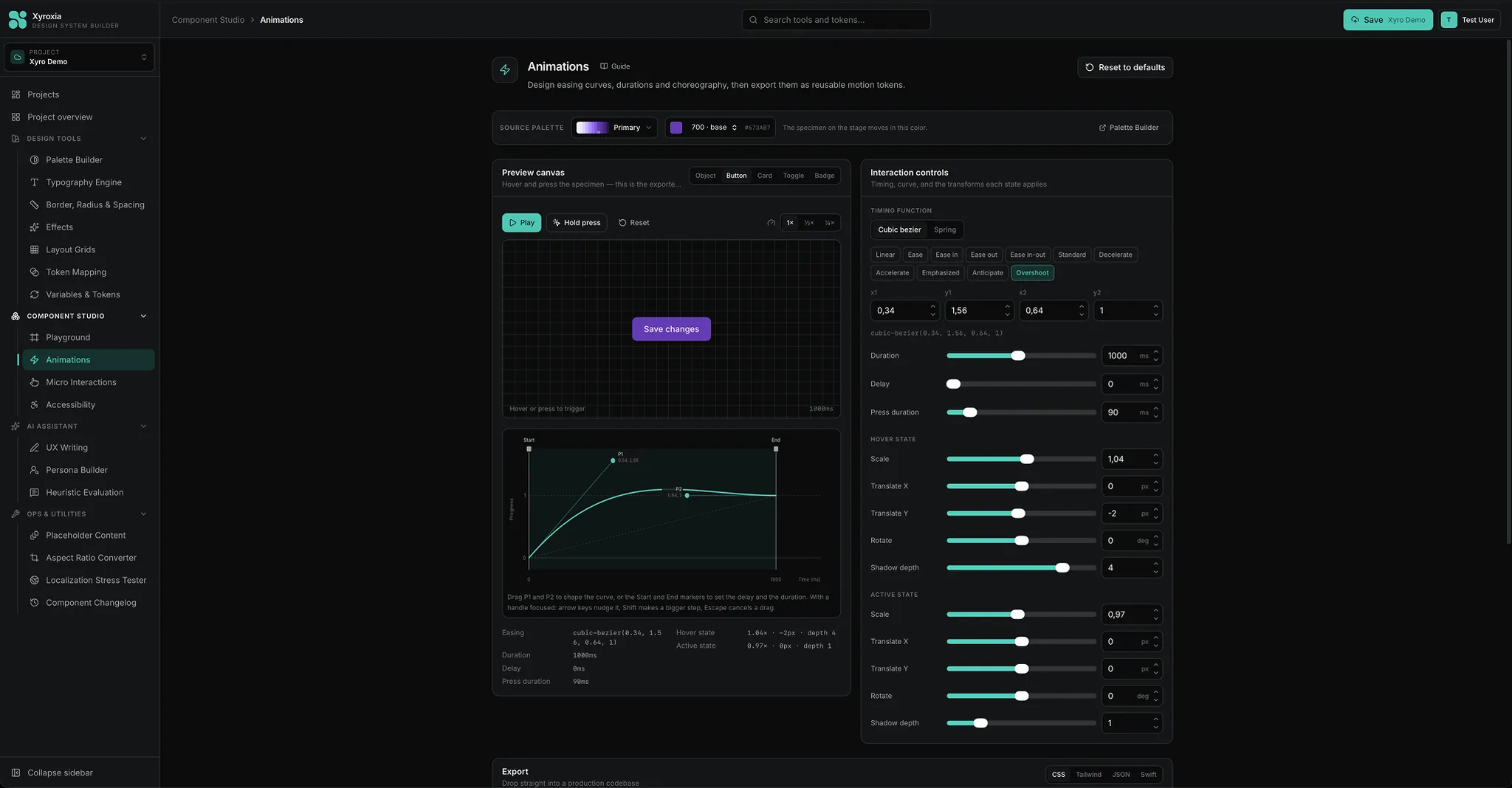The width and height of the screenshot is (1512, 788).
Task: Open the 700 base shade selector
Action: tap(720, 128)
